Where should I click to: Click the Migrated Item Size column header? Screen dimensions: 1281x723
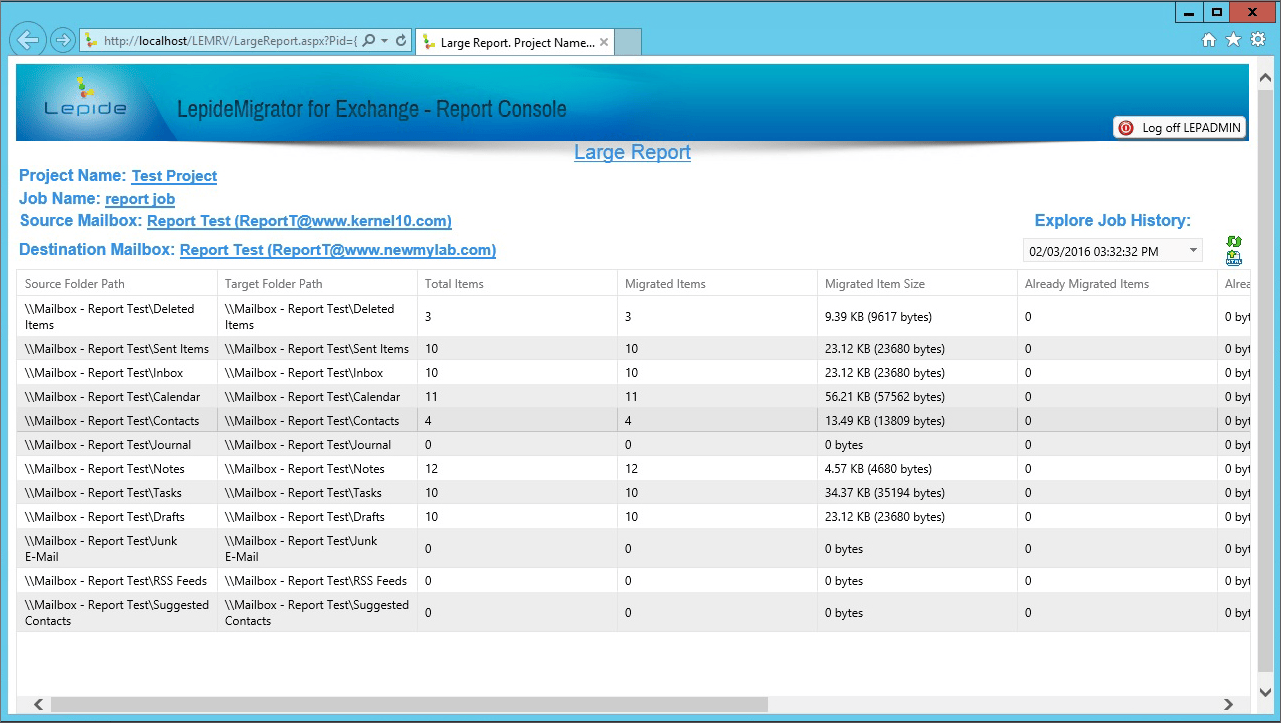pyautogui.click(x=917, y=284)
